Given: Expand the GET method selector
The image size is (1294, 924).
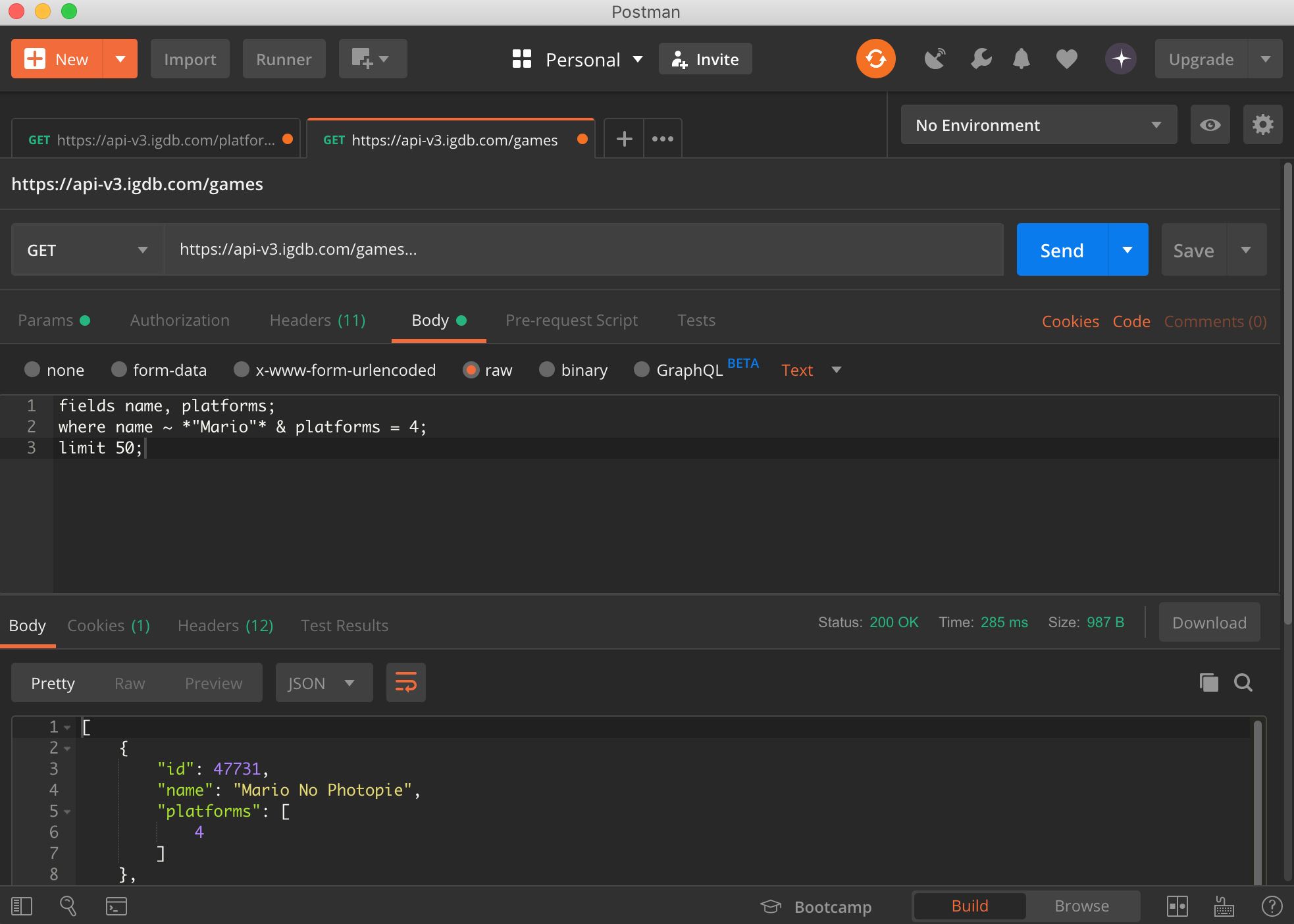Looking at the screenshot, I should point(87,250).
